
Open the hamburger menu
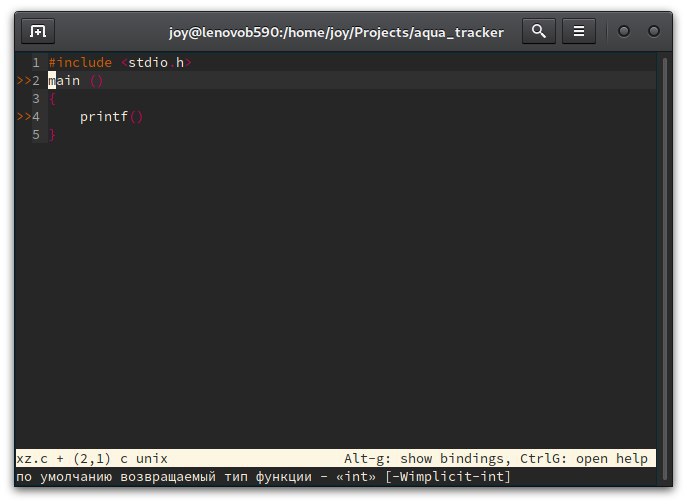click(578, 32)
